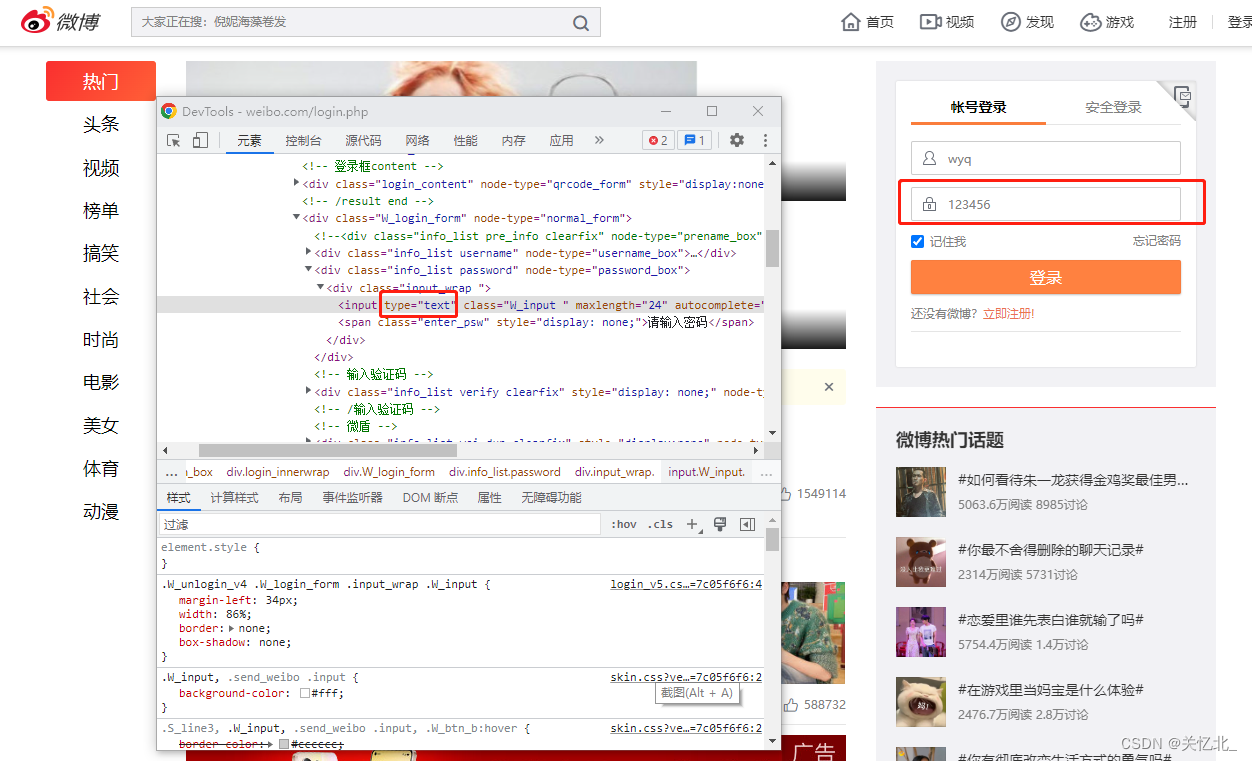Expand the border shorthand property triangle
Image resolution: width=1252 pixels, height=761 pixels.
(x=232, y=628)
